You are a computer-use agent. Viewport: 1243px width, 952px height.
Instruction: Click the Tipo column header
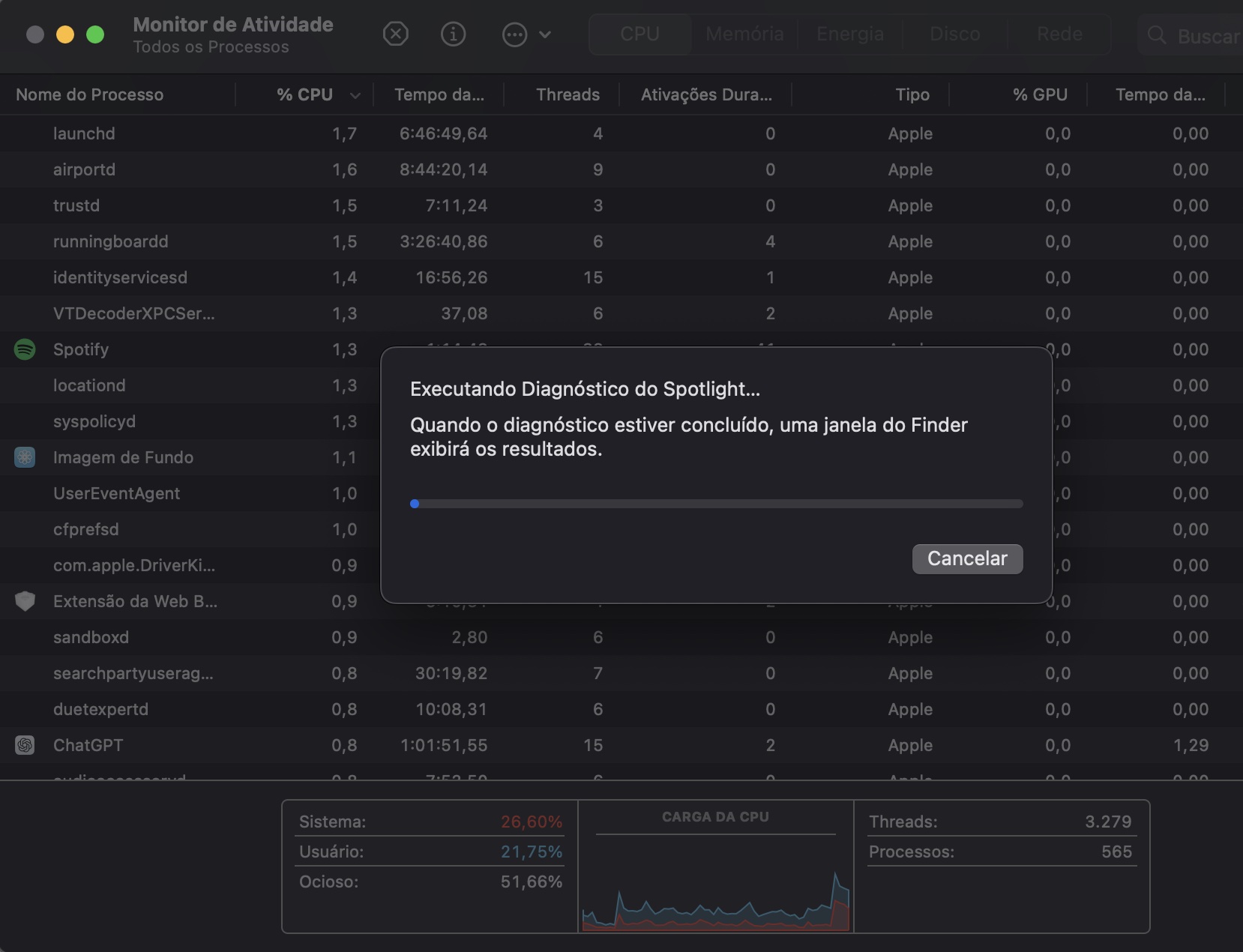pos(912,94)
